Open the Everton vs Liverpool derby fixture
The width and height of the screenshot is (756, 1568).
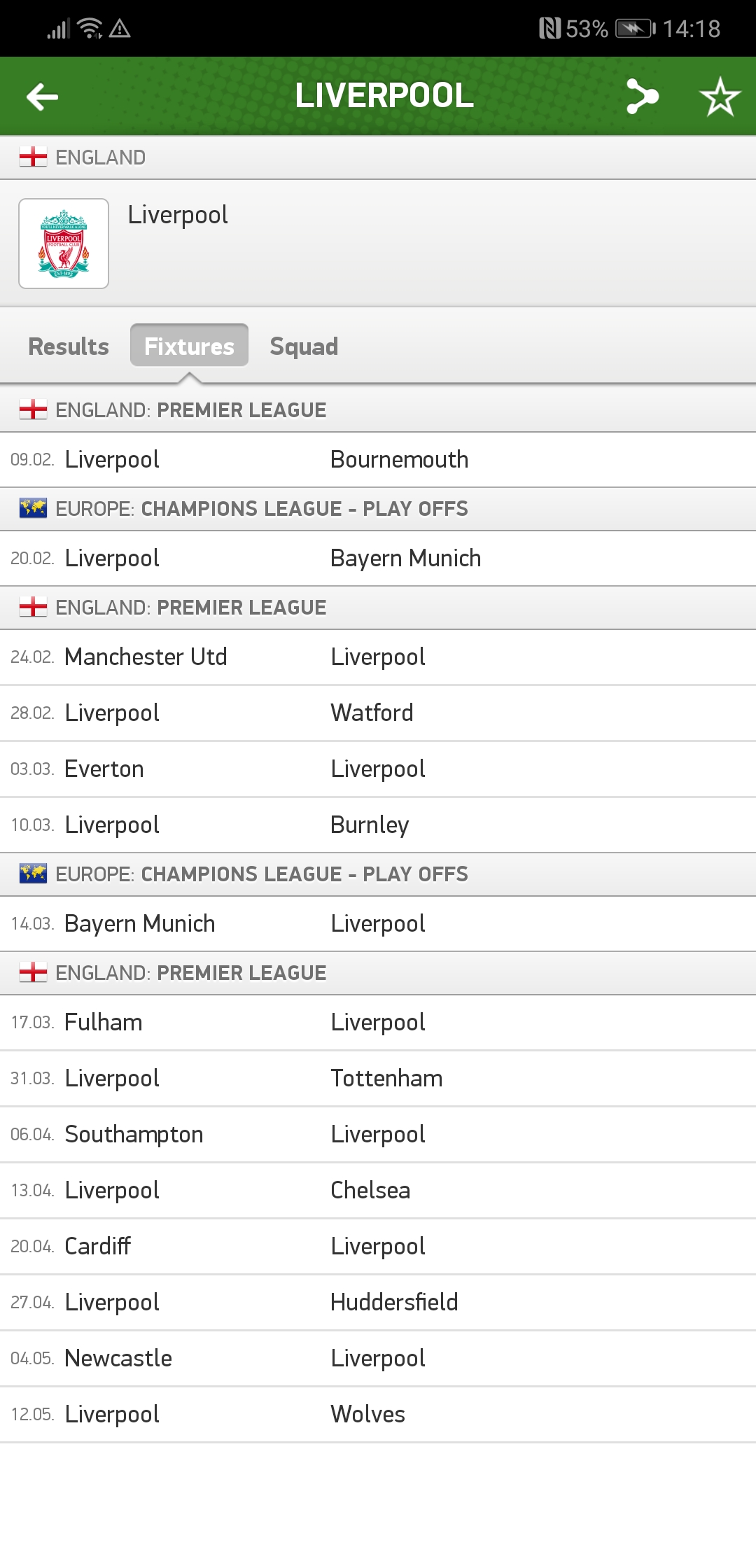tap(378, 769)
